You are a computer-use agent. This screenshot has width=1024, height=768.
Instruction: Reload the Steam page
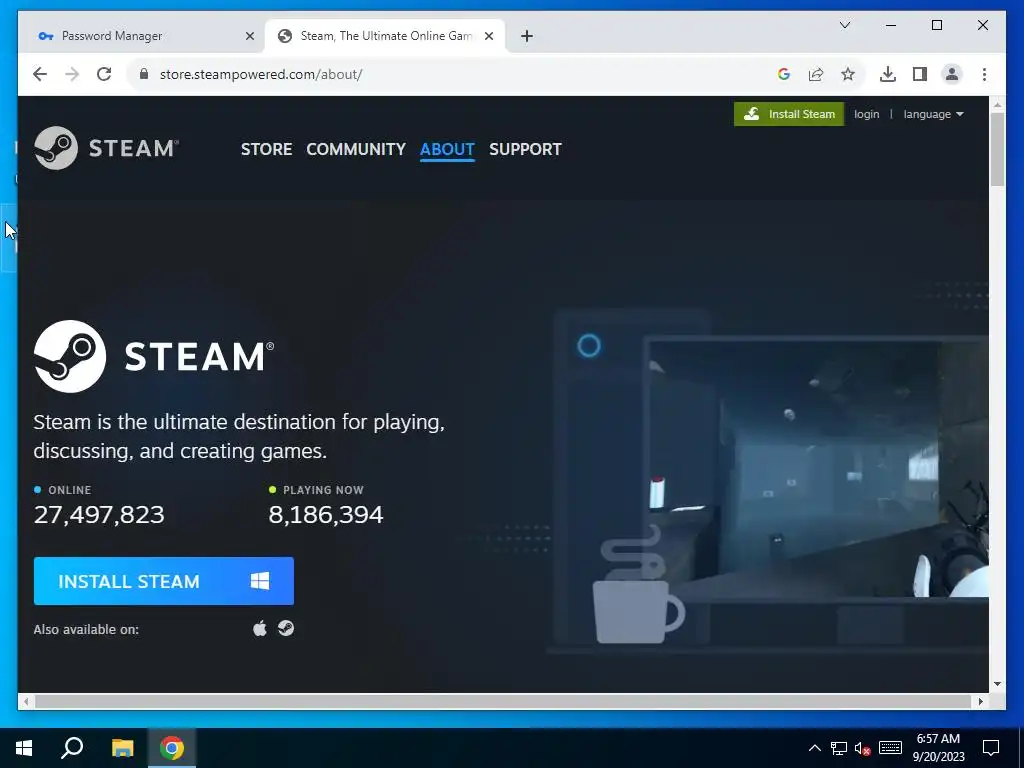pos(104,74)
